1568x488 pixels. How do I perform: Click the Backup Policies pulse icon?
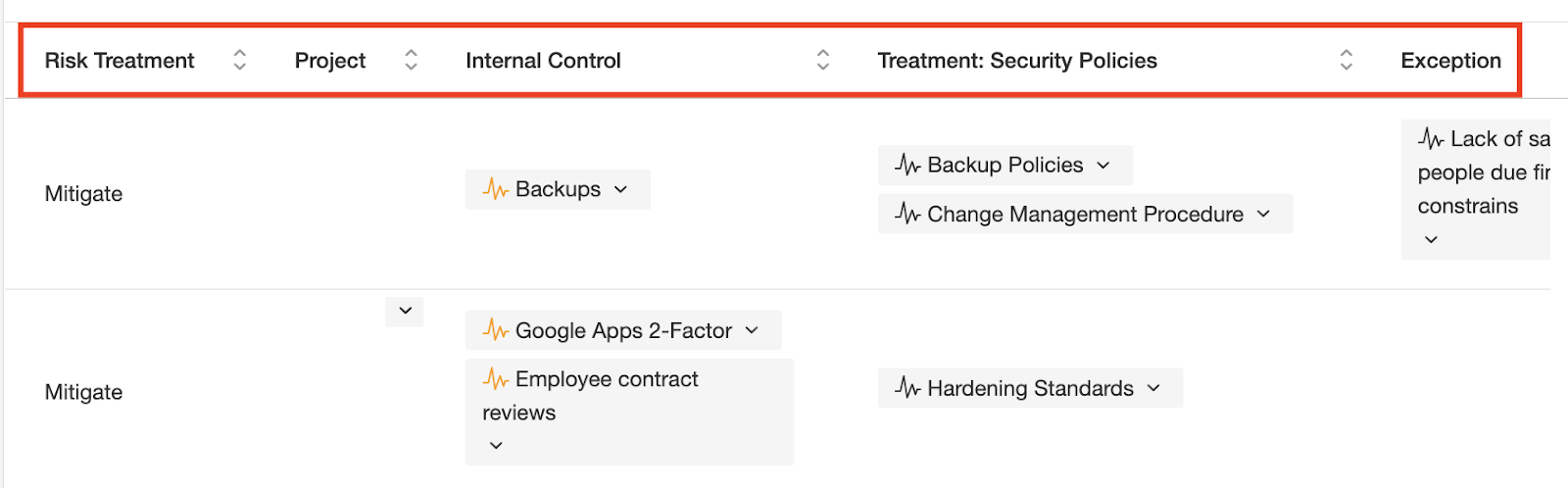tap(907, 165)
